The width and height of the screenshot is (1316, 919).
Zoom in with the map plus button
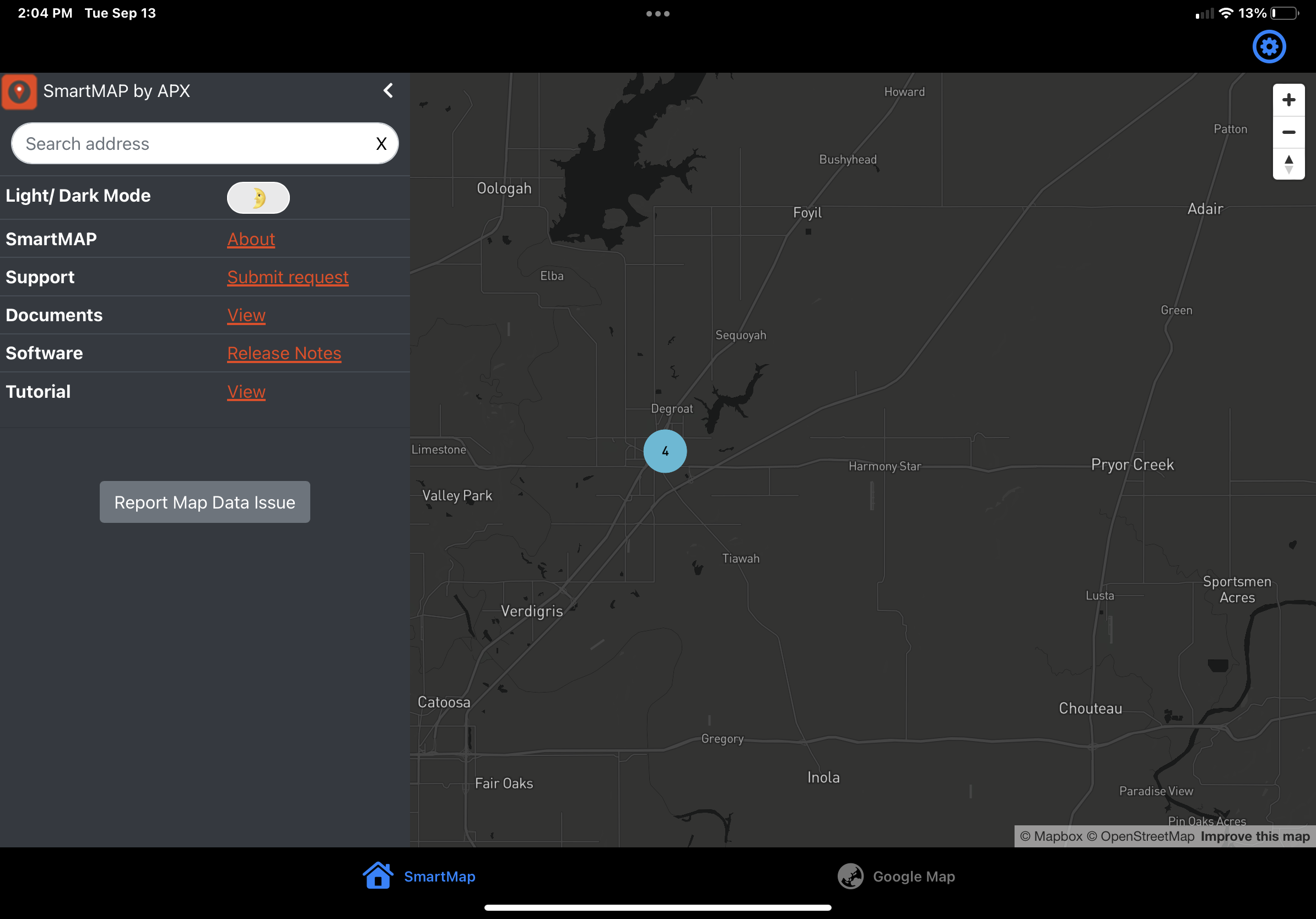coord(1288,100)
